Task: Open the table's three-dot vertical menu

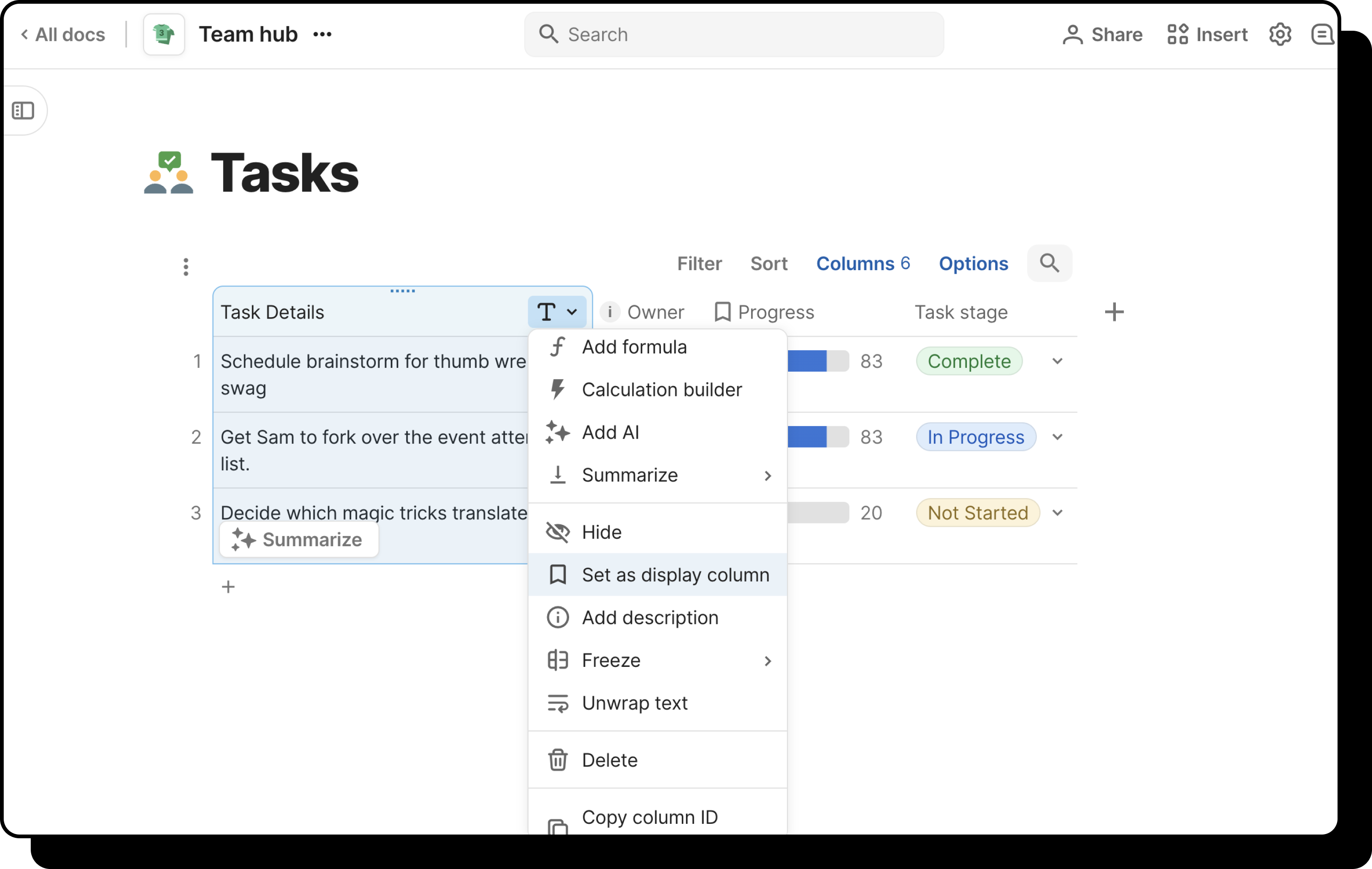Action: [x=186, y=267]
